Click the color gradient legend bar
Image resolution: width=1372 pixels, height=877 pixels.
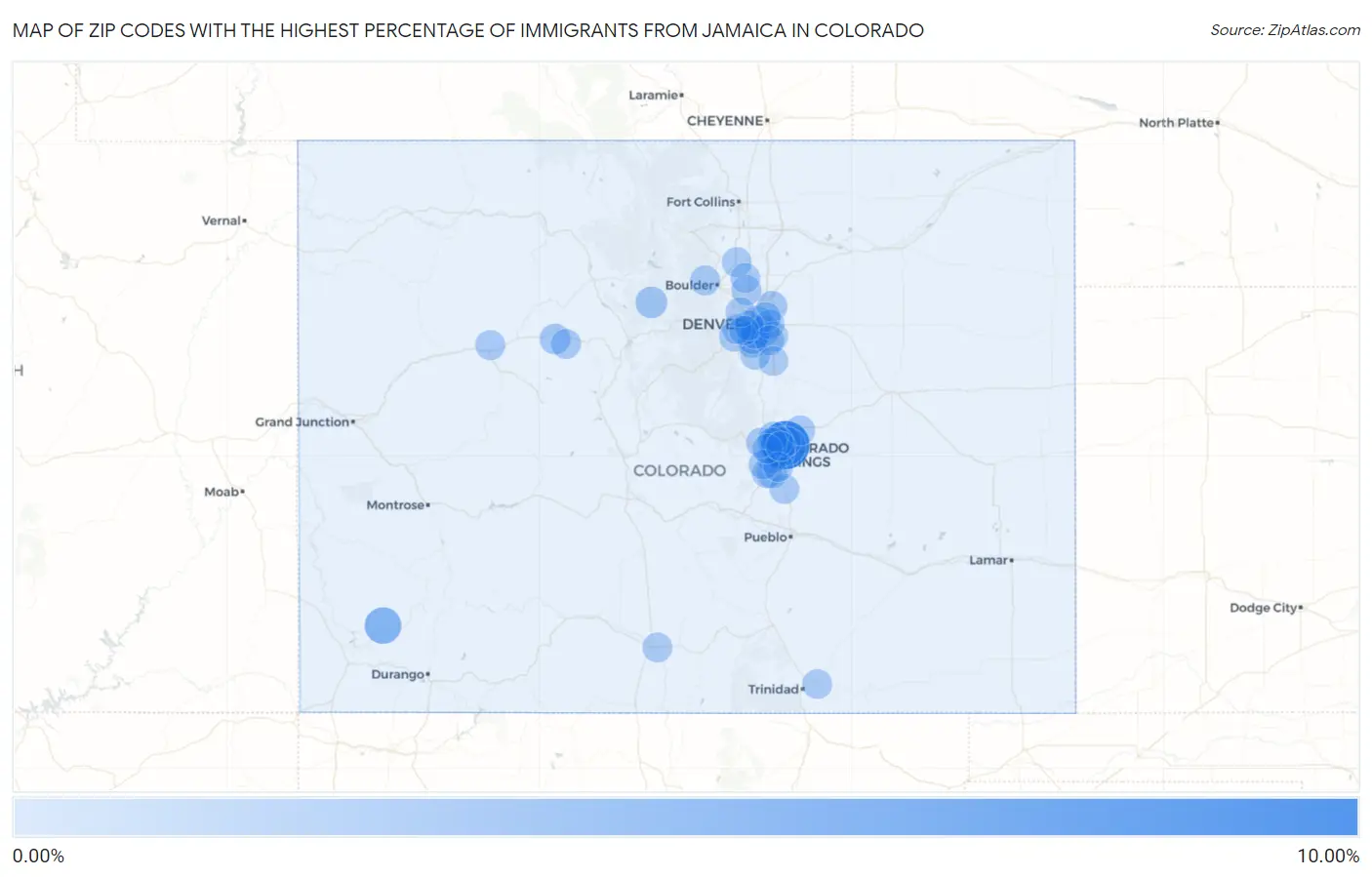pyautogui.click(x=685, y=817)
